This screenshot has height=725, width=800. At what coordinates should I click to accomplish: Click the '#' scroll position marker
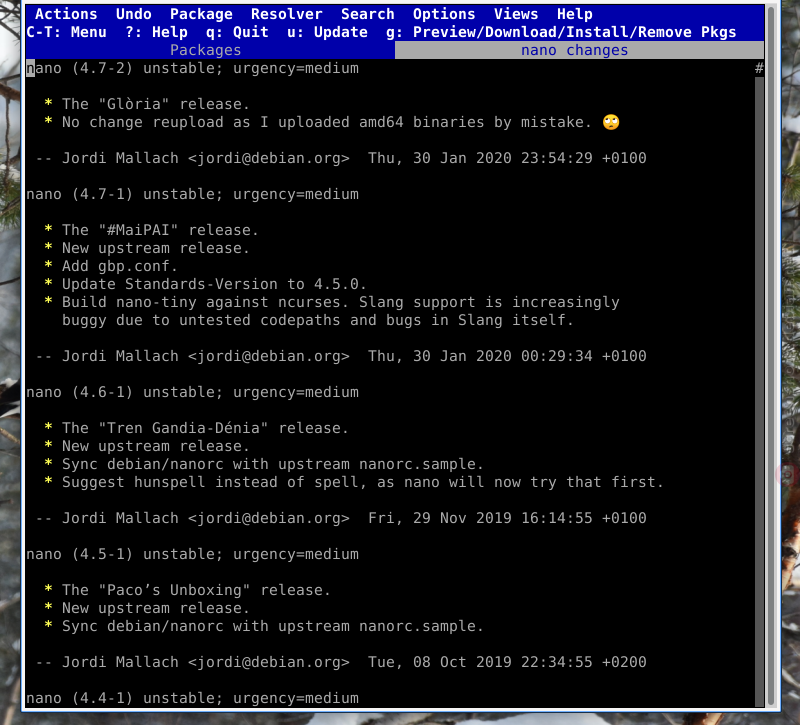pos(759,68)
